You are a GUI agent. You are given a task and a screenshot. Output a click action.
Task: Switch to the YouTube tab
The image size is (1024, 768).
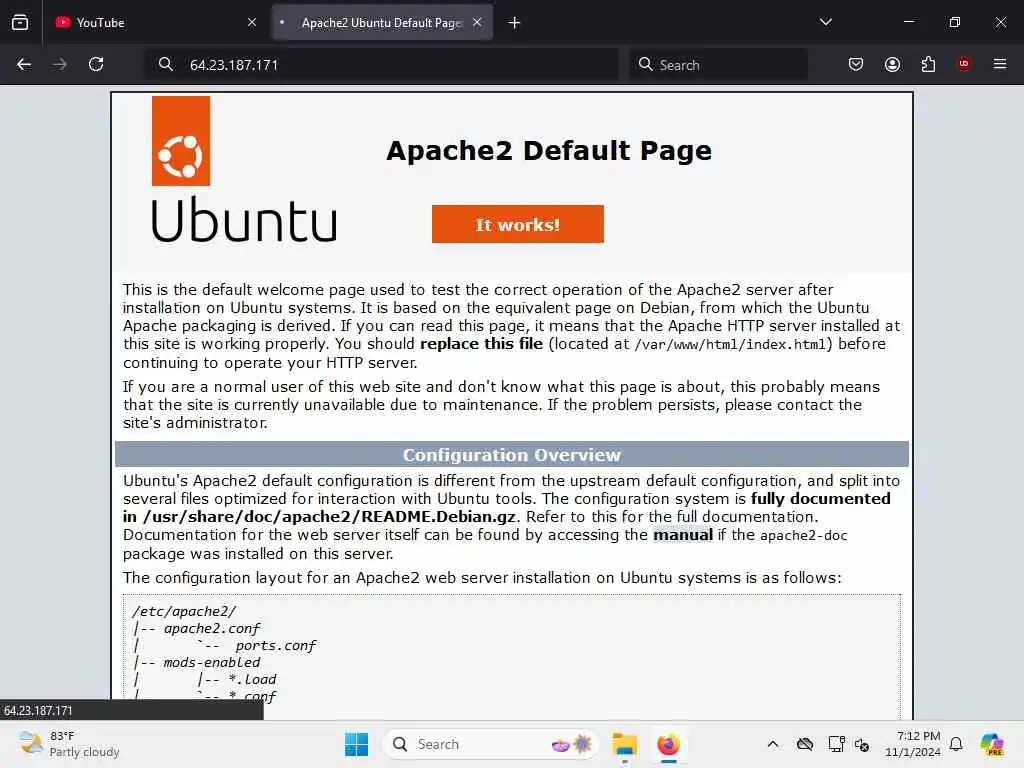tap(155, 22)
